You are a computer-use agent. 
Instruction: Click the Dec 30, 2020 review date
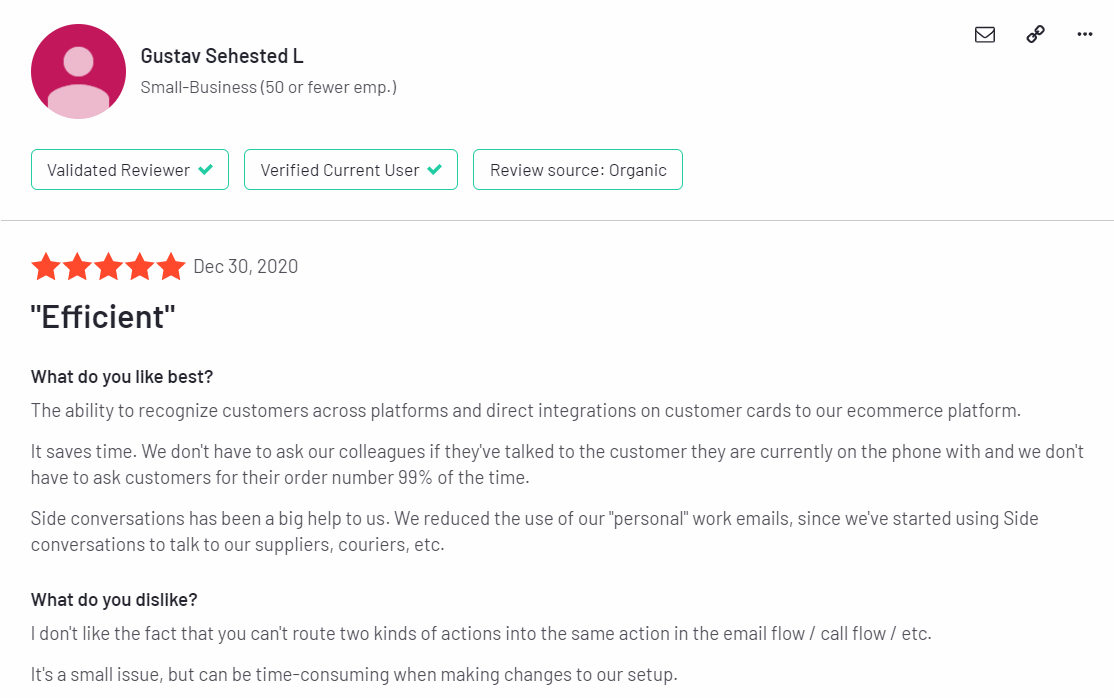[x=246, y=267]
